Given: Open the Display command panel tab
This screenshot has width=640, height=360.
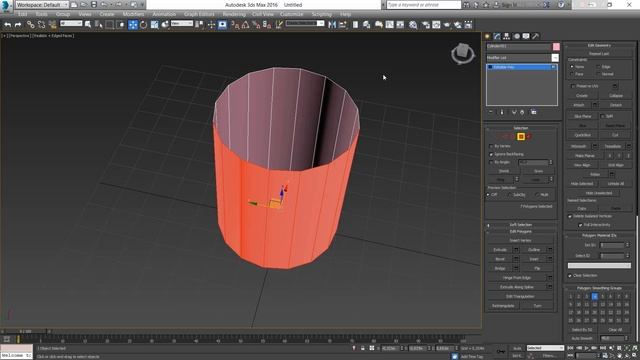Looking at the screenshot, I should (x=526, y=36).
